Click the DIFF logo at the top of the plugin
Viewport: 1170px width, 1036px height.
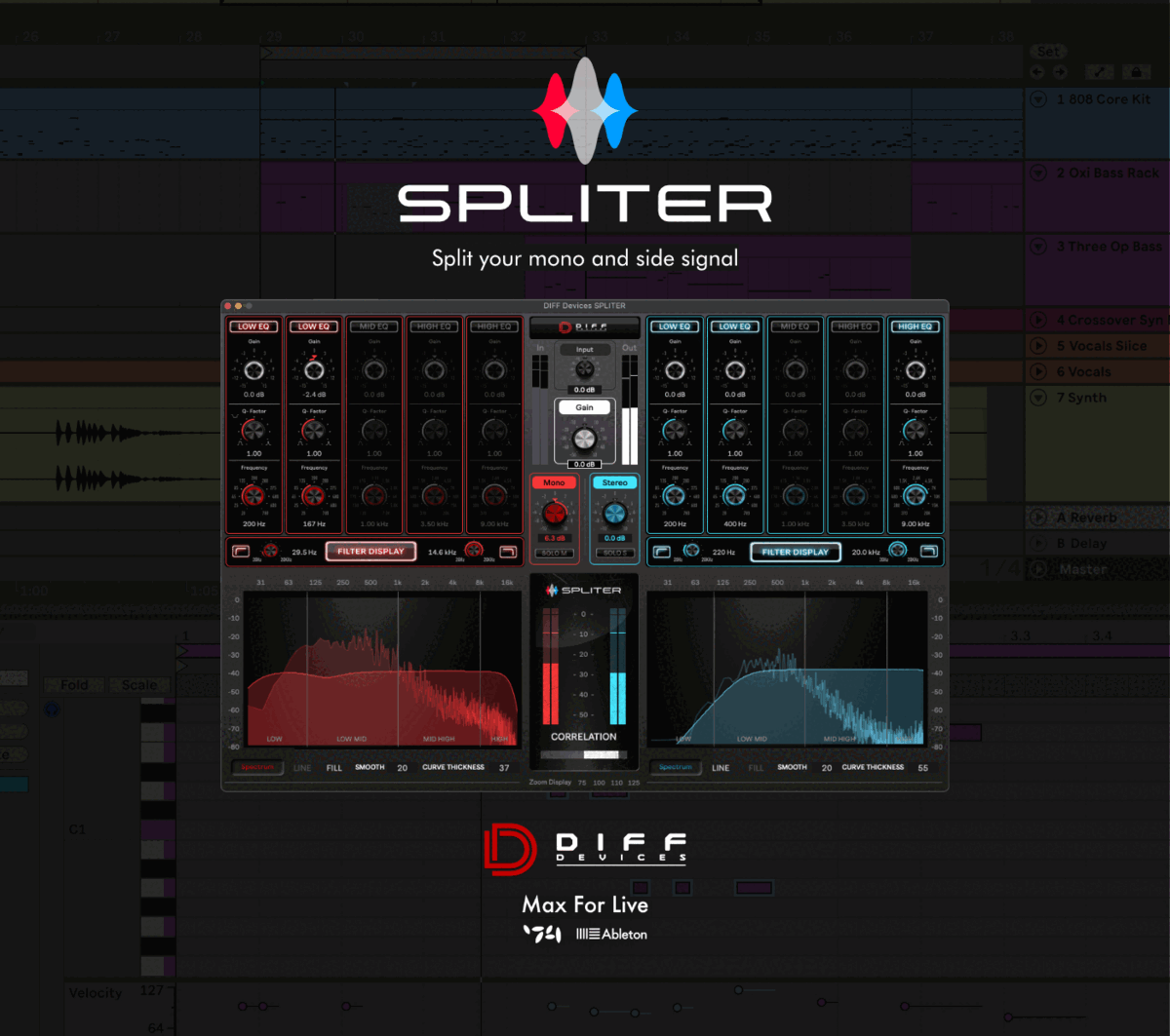pyautogui.click(x=584, y=326)
